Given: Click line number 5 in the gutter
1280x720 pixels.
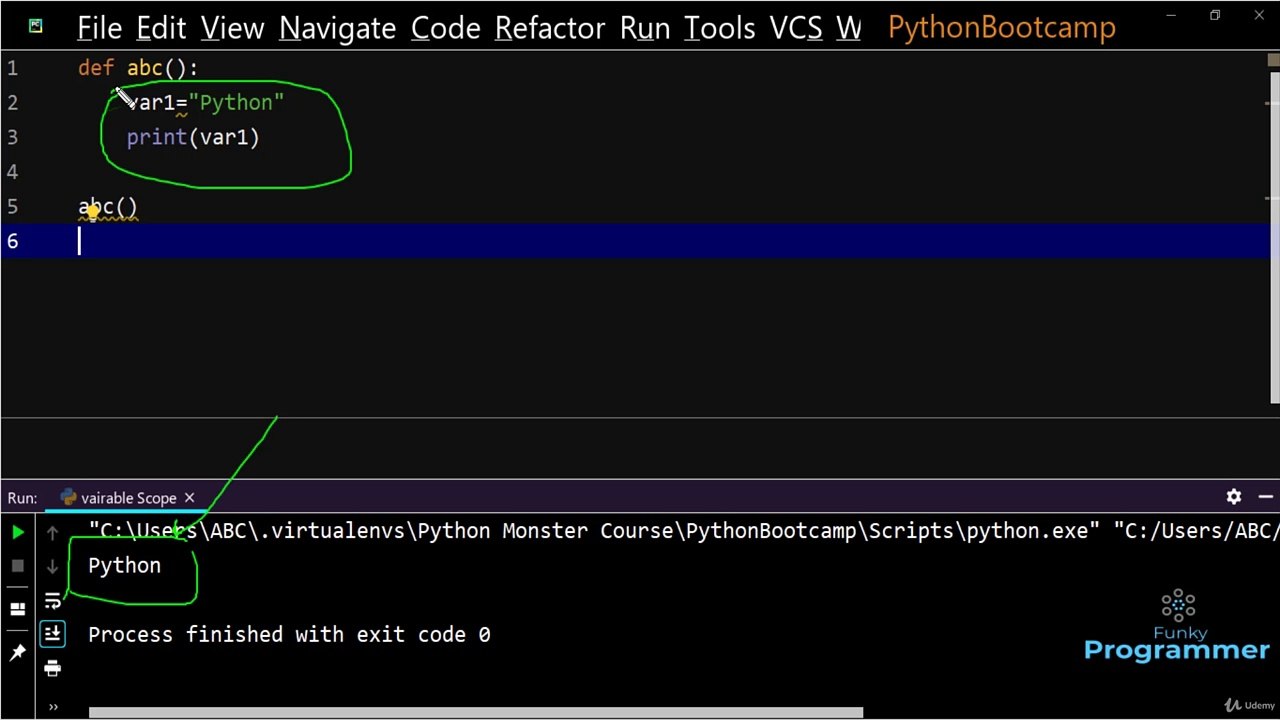Looking at the screenshot, I should click(12, 207).
